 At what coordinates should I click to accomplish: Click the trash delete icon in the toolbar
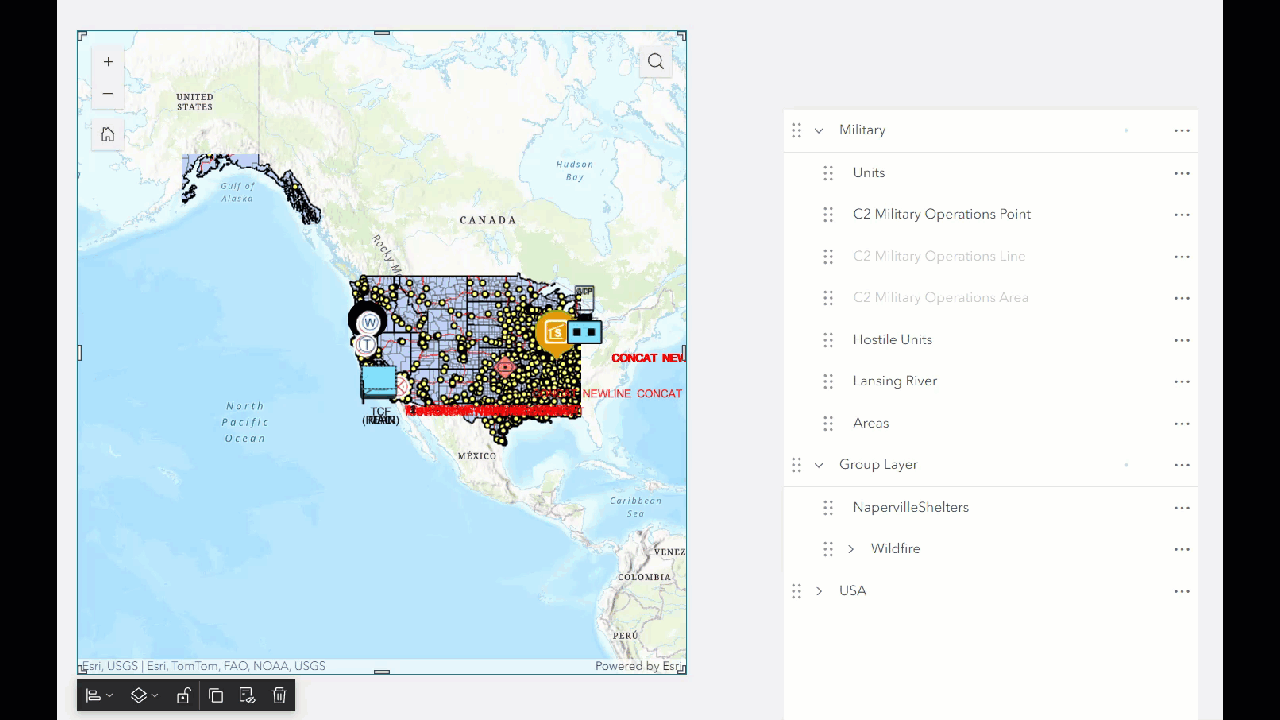click(x=279, y=695)
